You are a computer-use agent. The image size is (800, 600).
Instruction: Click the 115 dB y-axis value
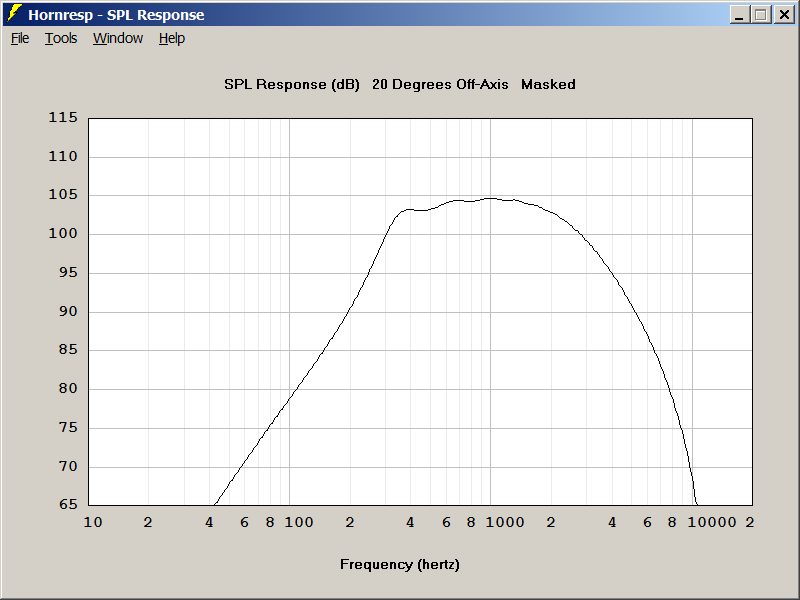pos(63,117)
